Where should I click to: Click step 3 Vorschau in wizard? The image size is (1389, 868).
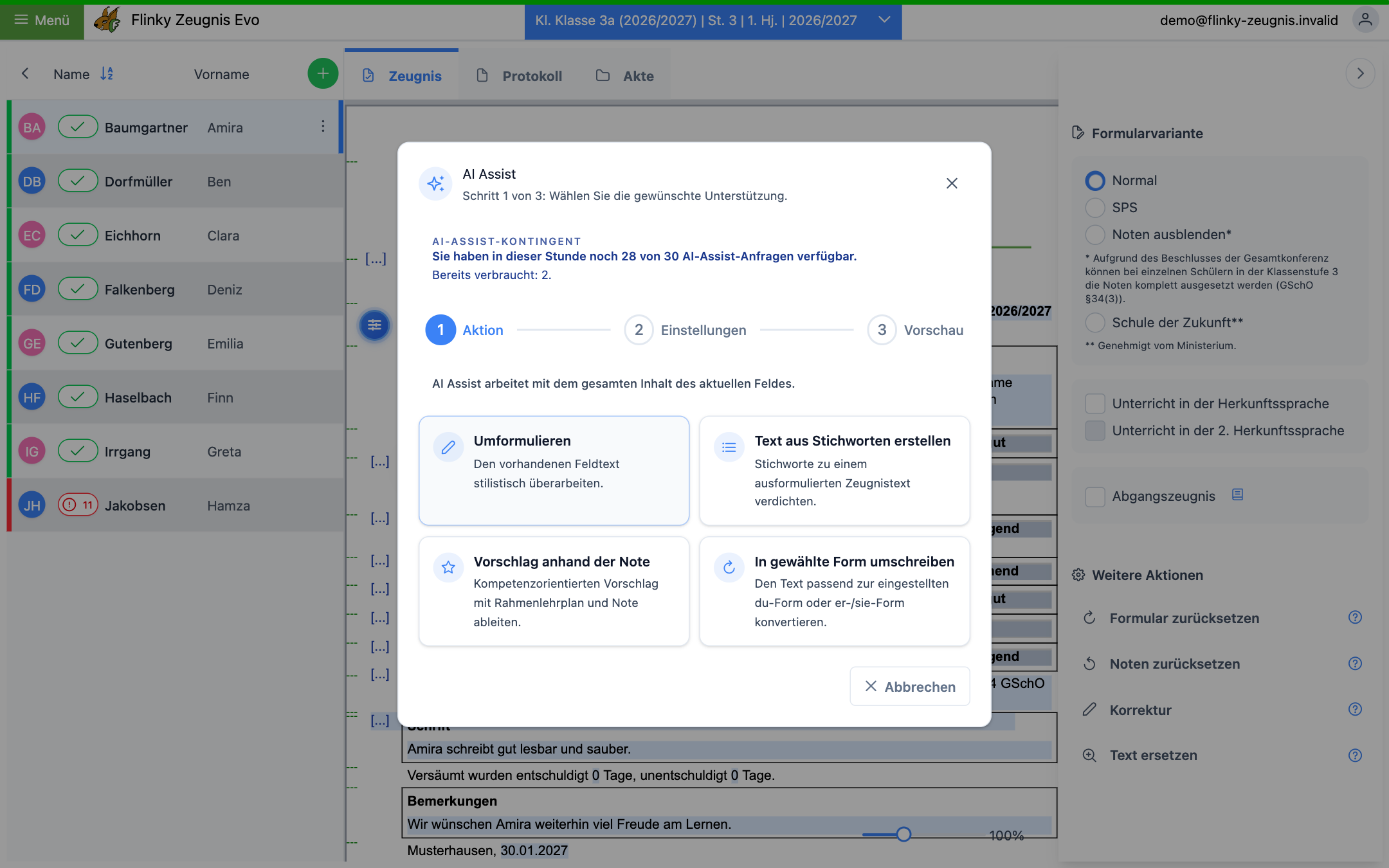click(x=916, y=330)
